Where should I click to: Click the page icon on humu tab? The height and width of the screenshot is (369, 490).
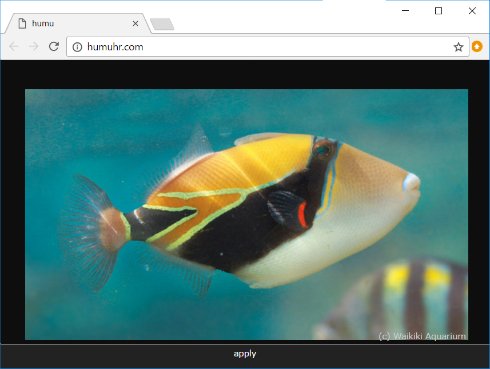(22, 23)
